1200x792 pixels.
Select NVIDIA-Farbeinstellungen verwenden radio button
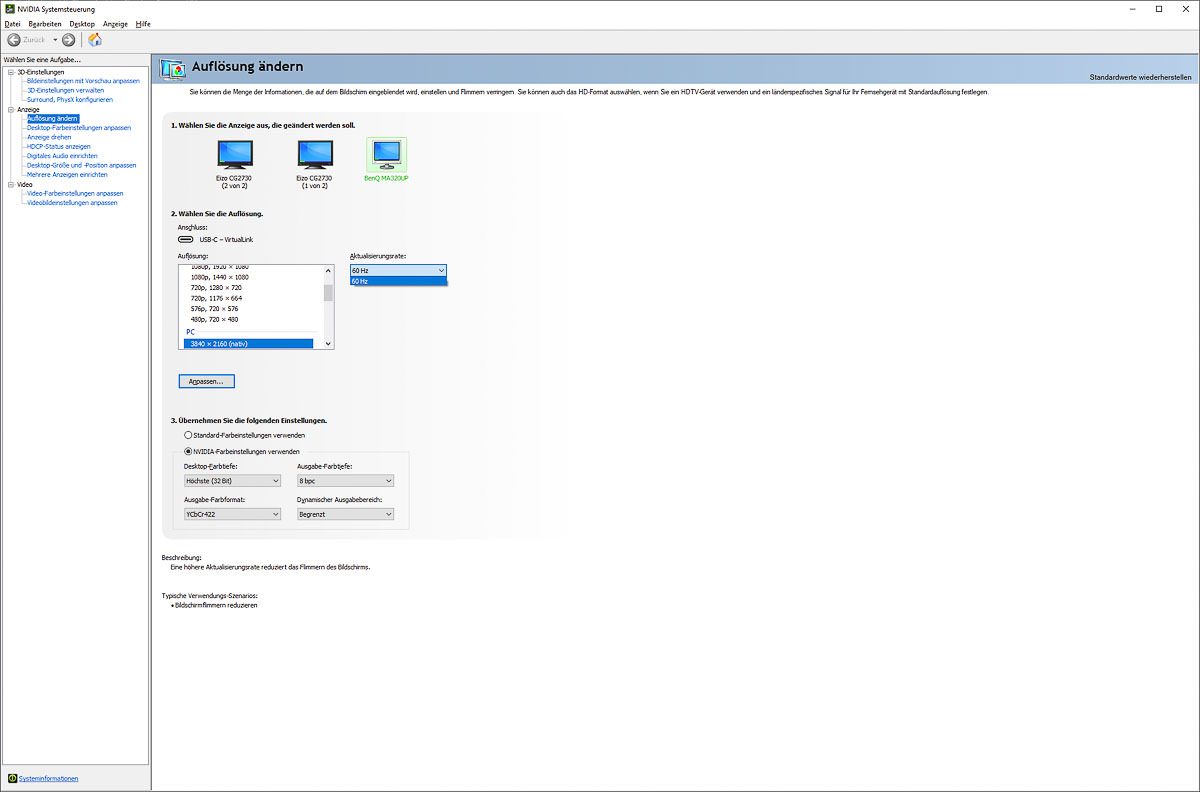(188, 451)
